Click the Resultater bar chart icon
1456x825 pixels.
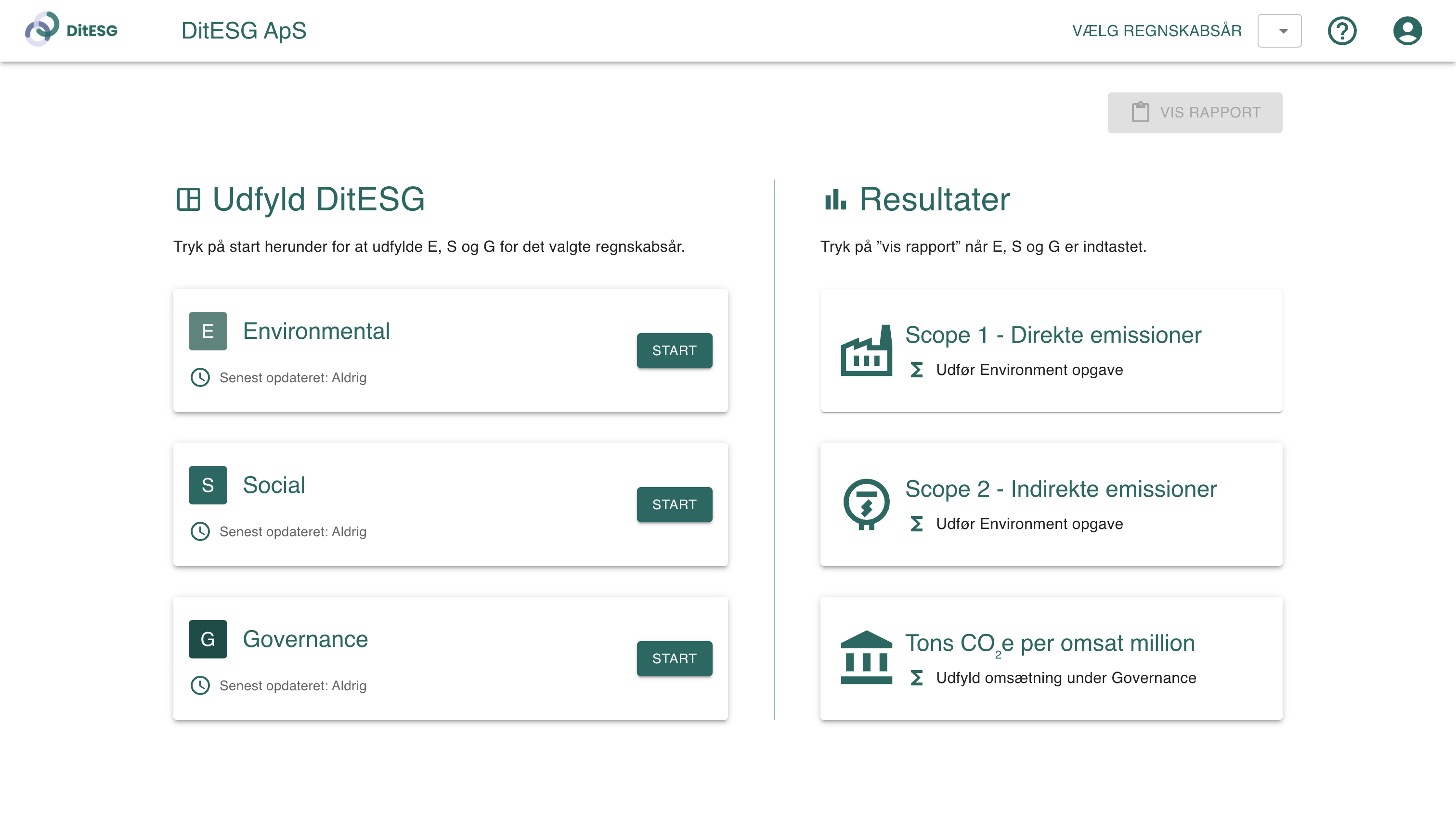pos(835,199)
